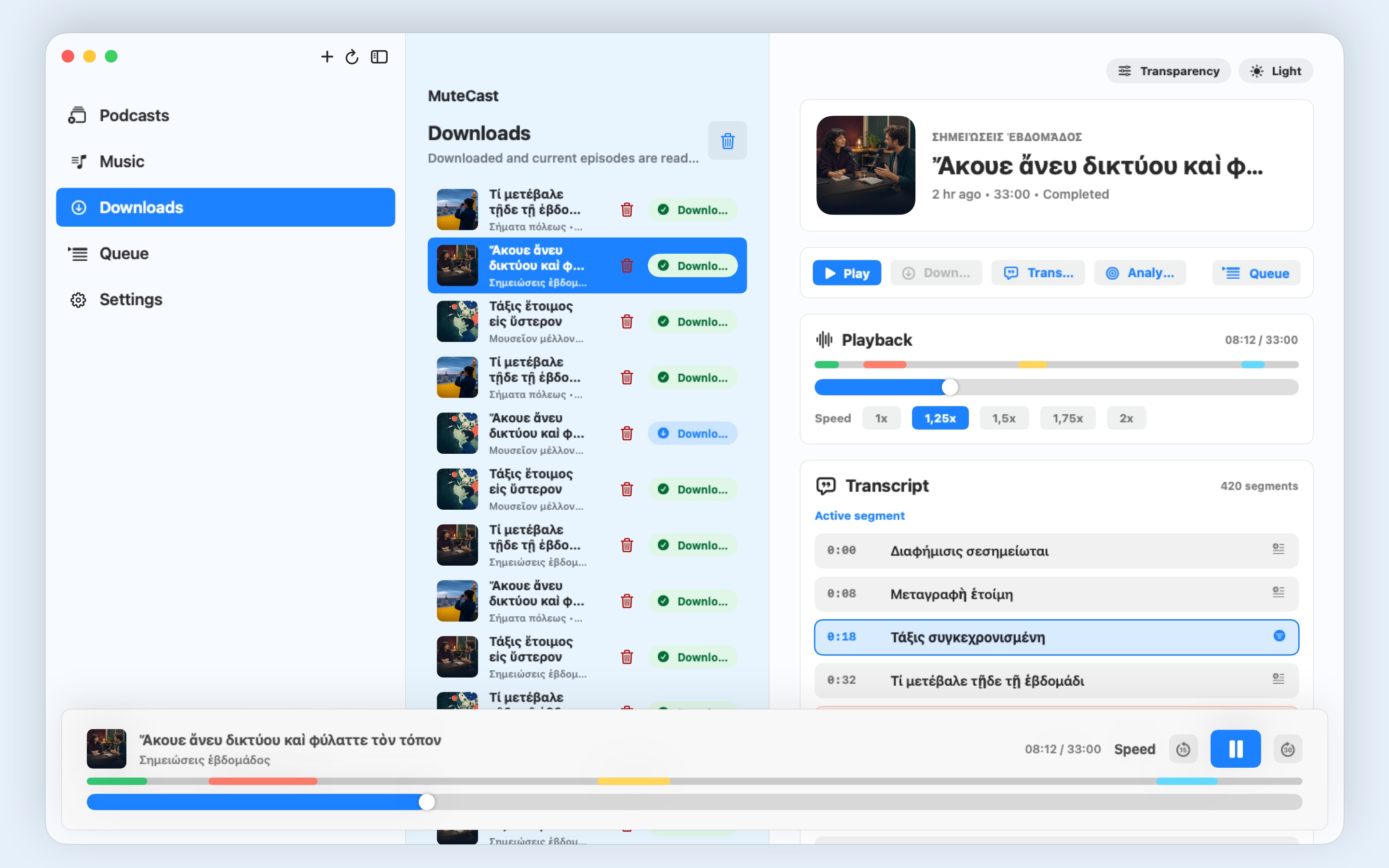The image size is (1389, 868).
Task: Click the episode cover art in details
Action: pos(866,165)
